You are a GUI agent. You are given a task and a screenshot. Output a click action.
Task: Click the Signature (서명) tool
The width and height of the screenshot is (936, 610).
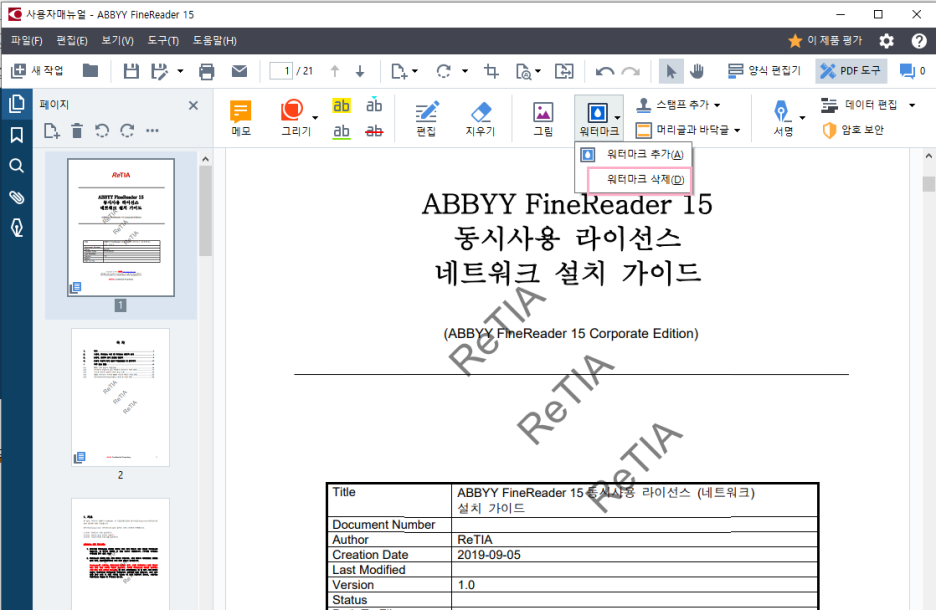tap(783, 118)
